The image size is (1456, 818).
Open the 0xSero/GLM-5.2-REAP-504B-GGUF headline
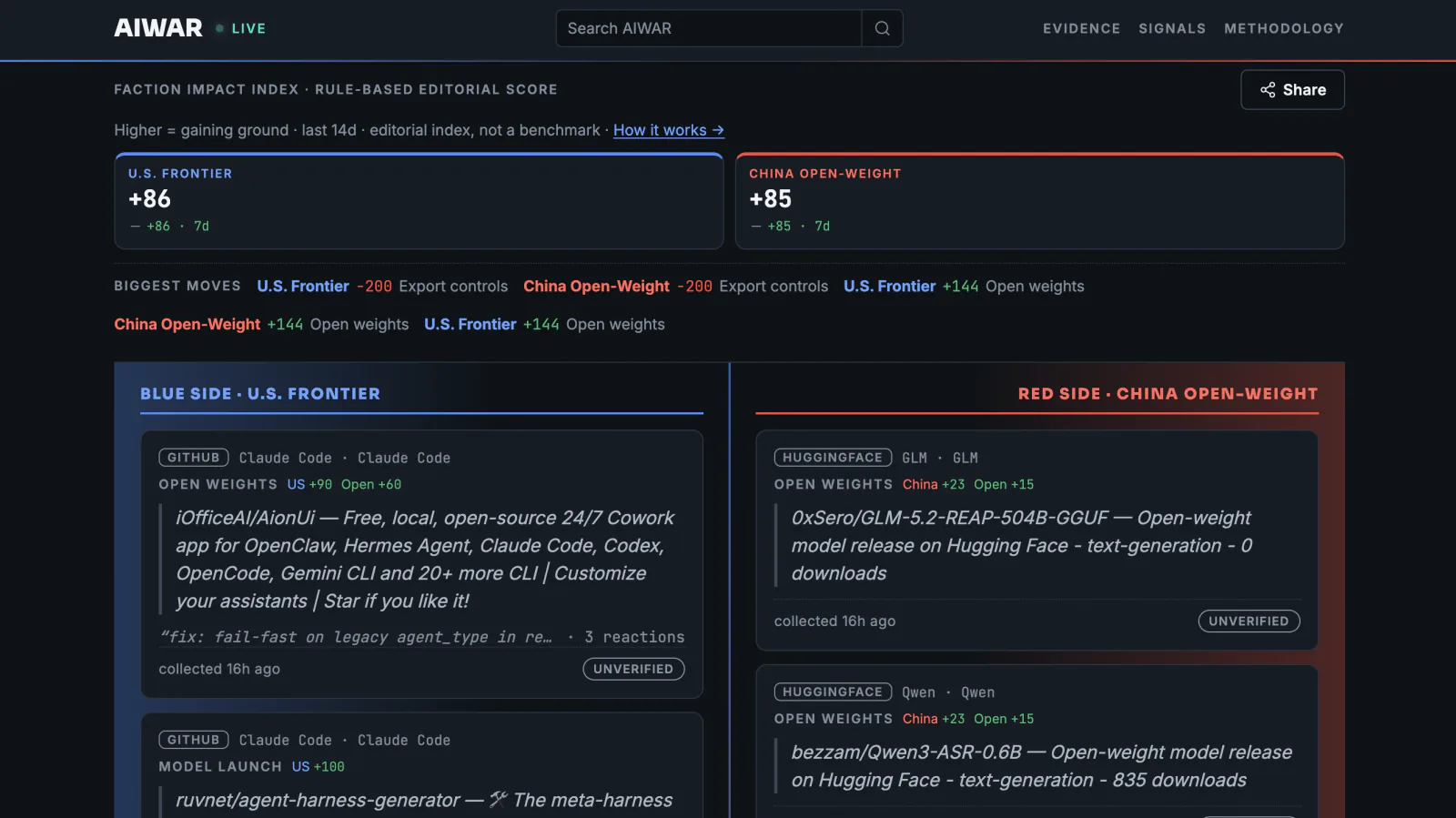1022,545
